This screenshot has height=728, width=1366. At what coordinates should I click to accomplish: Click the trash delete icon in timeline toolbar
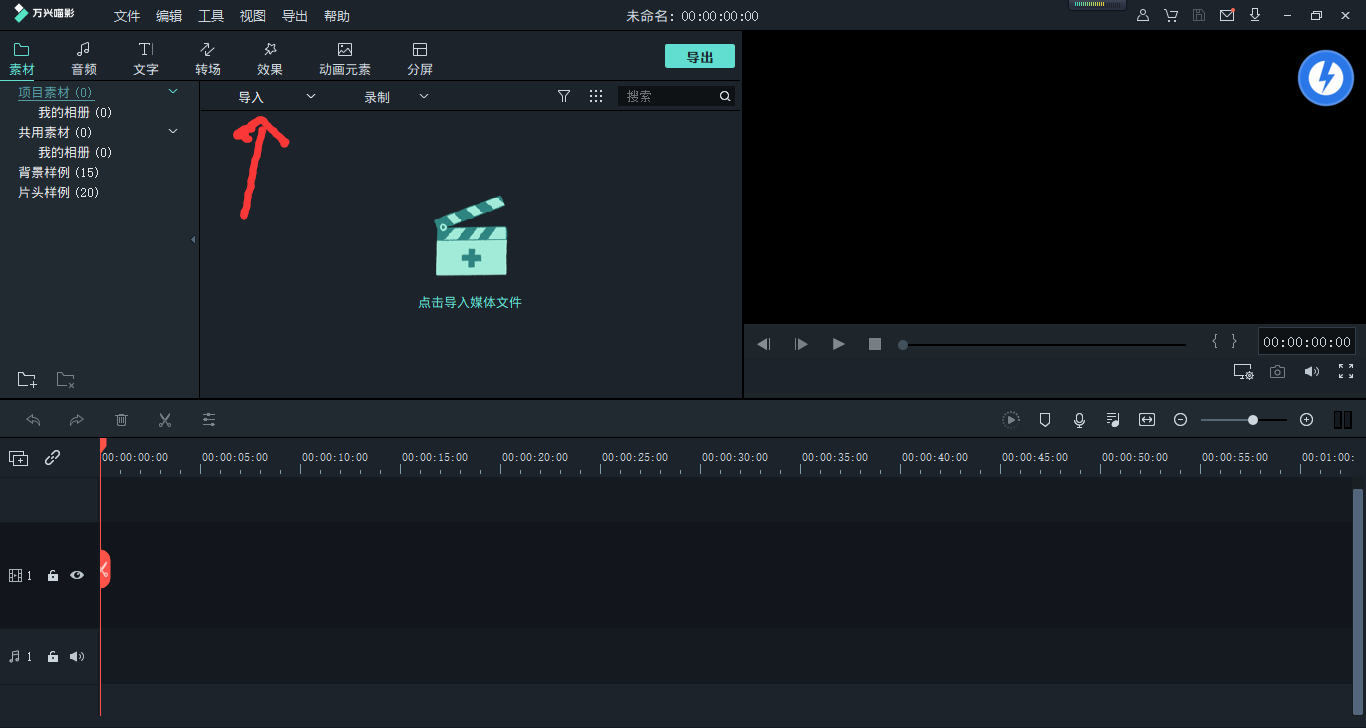121,420
